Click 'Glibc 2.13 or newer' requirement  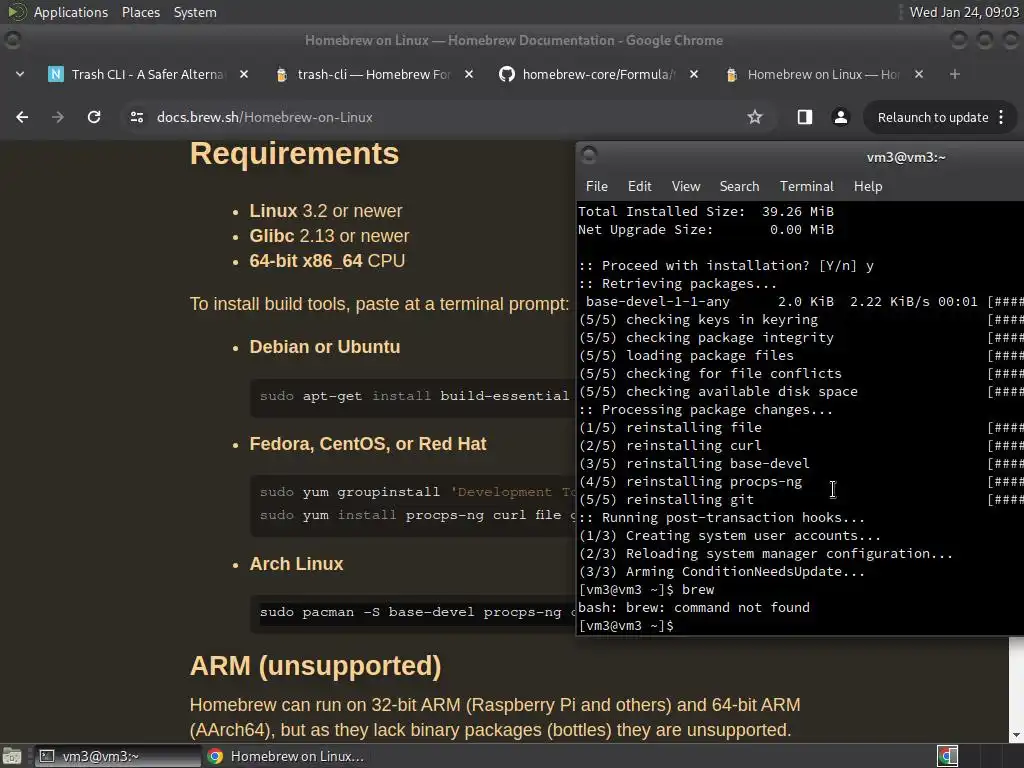pyautogui.click(x=329, y=236)
